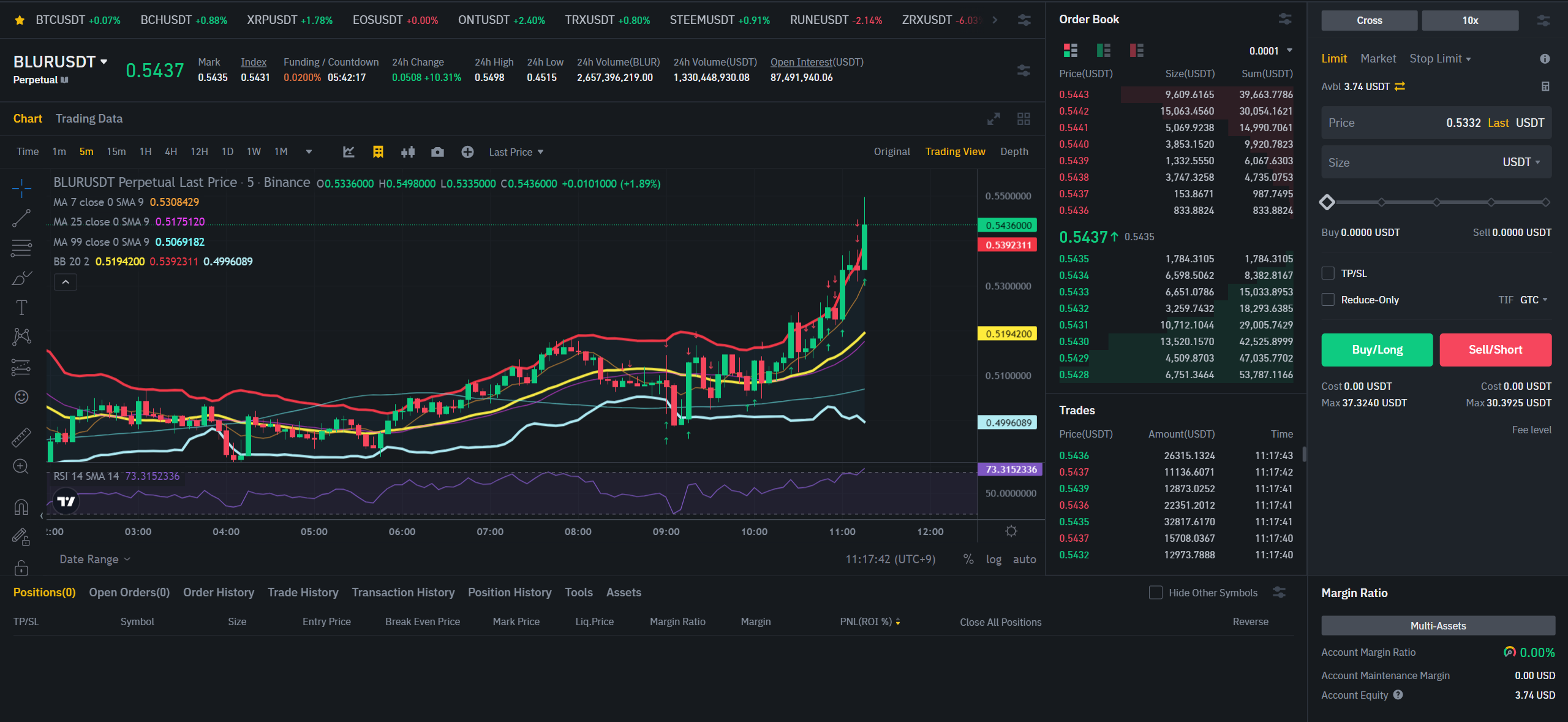Screen dimensions: 1568x722
Task: Show asks-only order book view
Action: point(1137,50)
